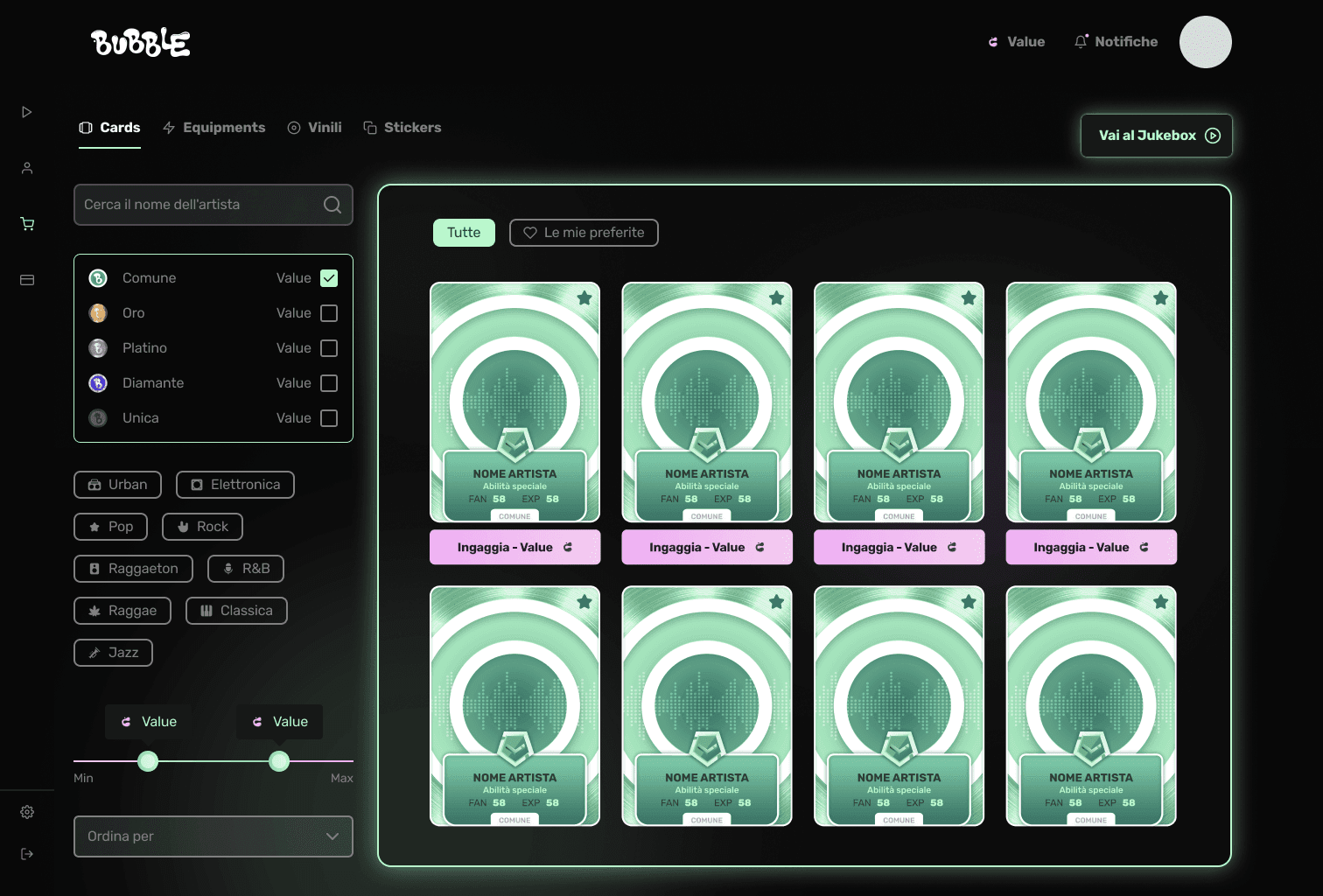
Task: Favorite the first card in the bottom row
Action: tap(584, 602)
